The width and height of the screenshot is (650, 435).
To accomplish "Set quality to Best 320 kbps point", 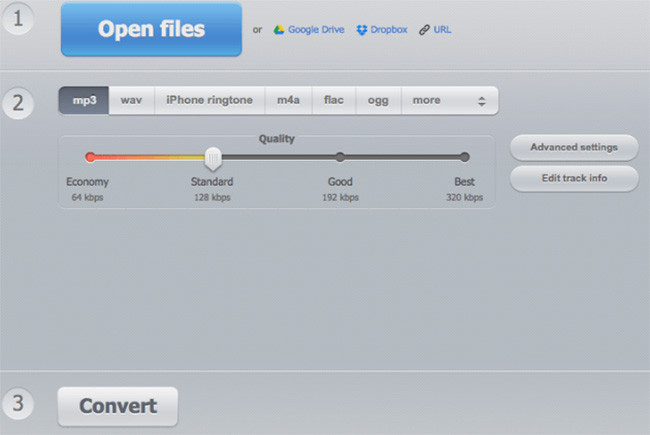I will (x=464, y=157).
